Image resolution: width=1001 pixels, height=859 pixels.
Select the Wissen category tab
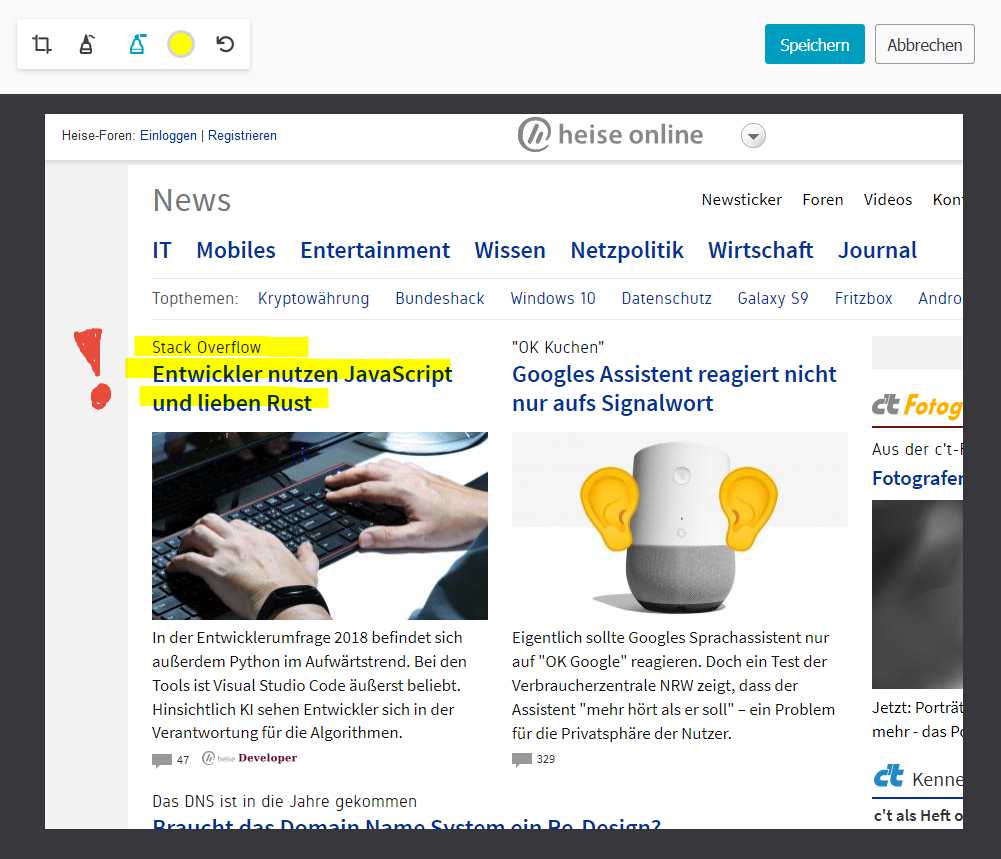[509, 250]
